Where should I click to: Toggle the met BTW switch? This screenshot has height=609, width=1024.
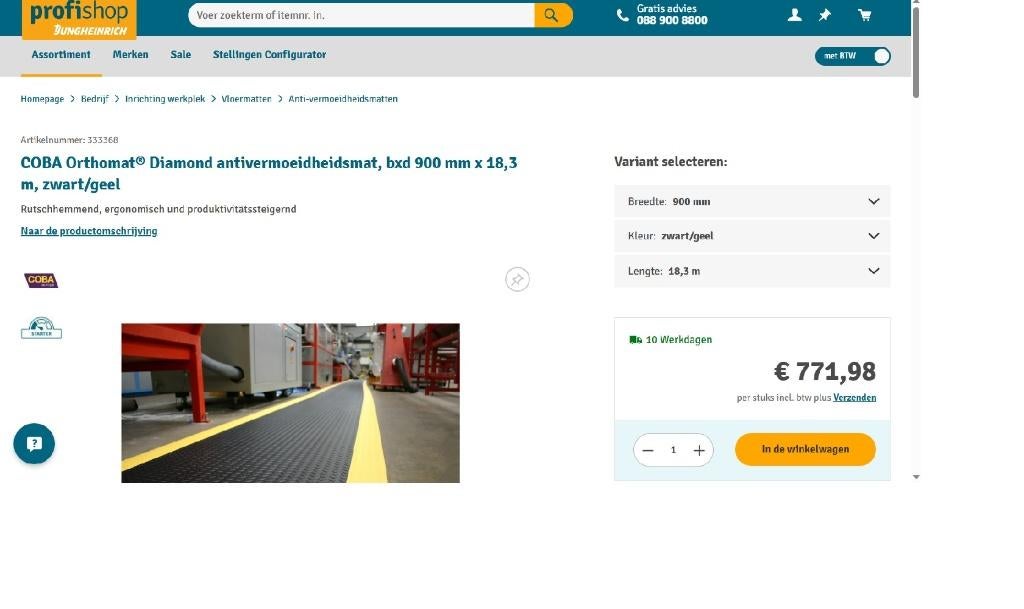(x=852, y=56)
